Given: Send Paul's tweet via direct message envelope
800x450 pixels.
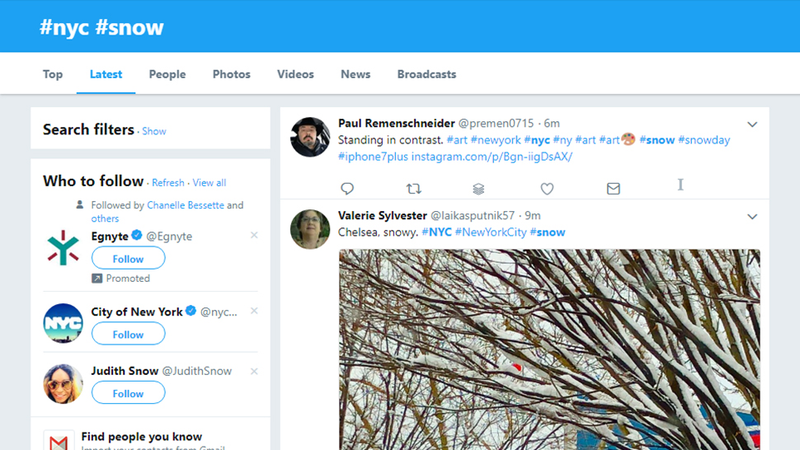Looking at the screenshot, I should tap(613, 189).
